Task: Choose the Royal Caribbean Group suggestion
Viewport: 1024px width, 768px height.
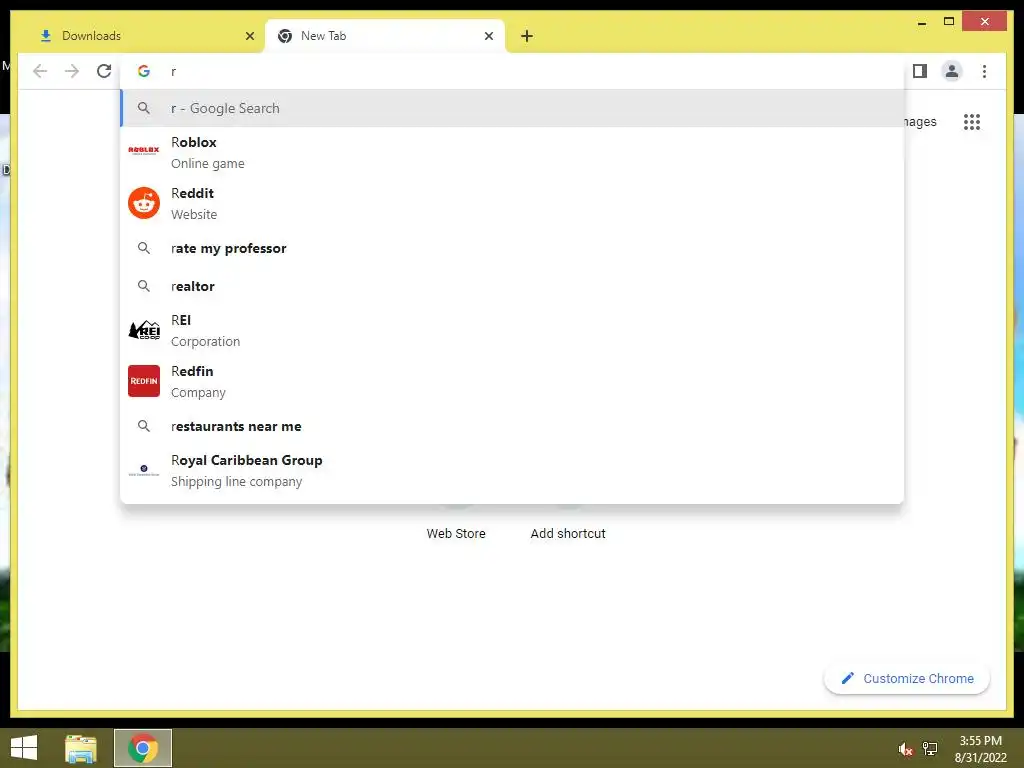Action: pos(512,470)
